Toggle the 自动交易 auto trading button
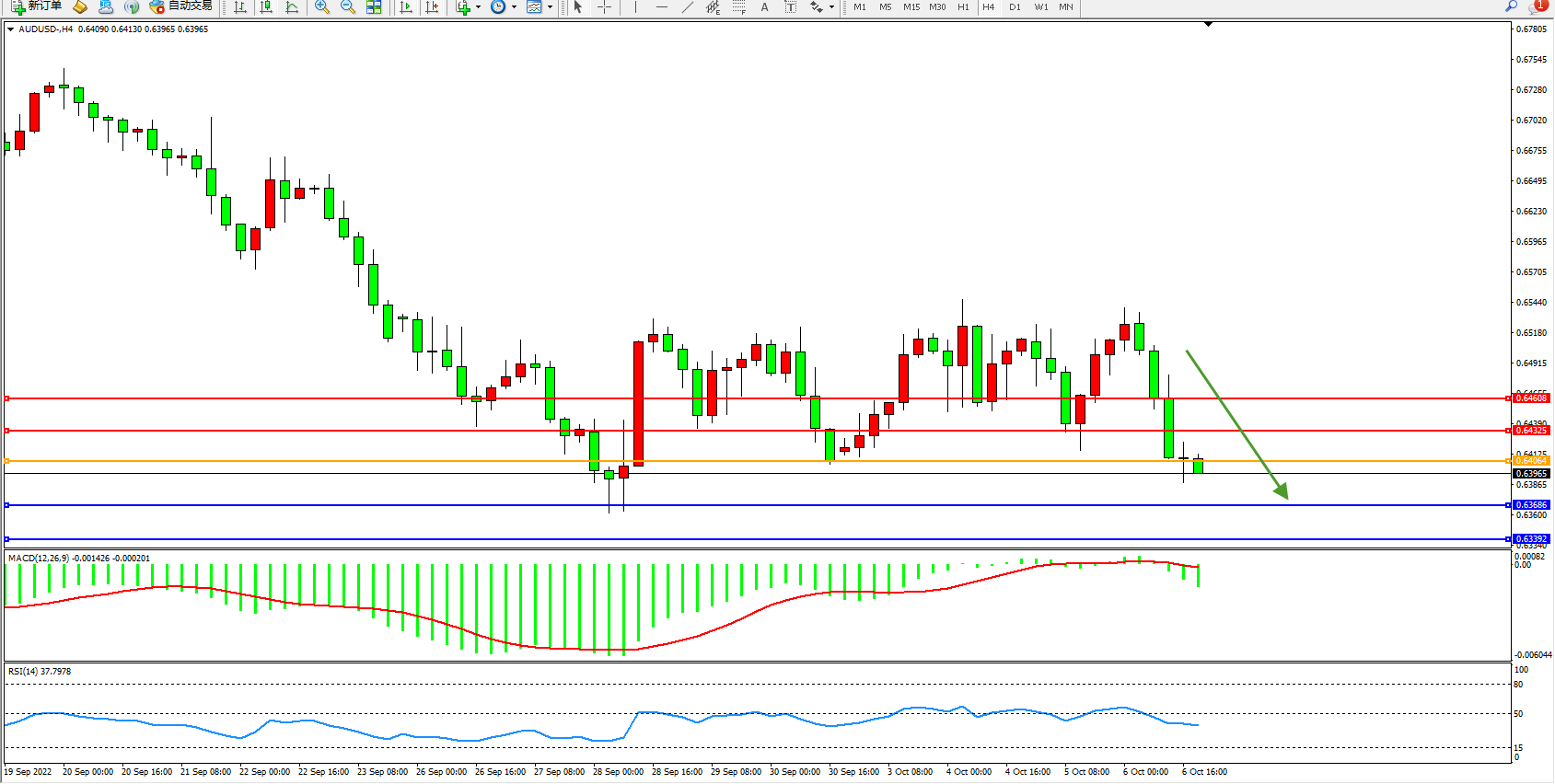 click(x=181, y=6)
